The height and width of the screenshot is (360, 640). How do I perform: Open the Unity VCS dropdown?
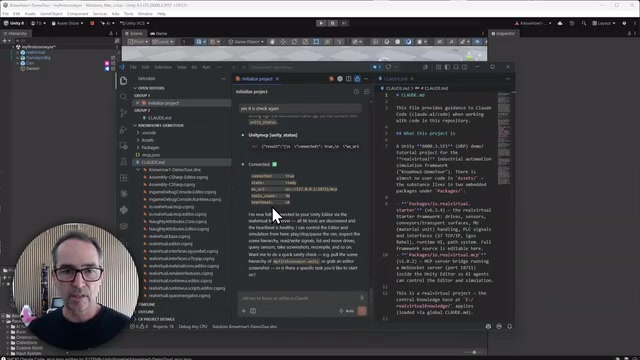[x=135, y=23]
